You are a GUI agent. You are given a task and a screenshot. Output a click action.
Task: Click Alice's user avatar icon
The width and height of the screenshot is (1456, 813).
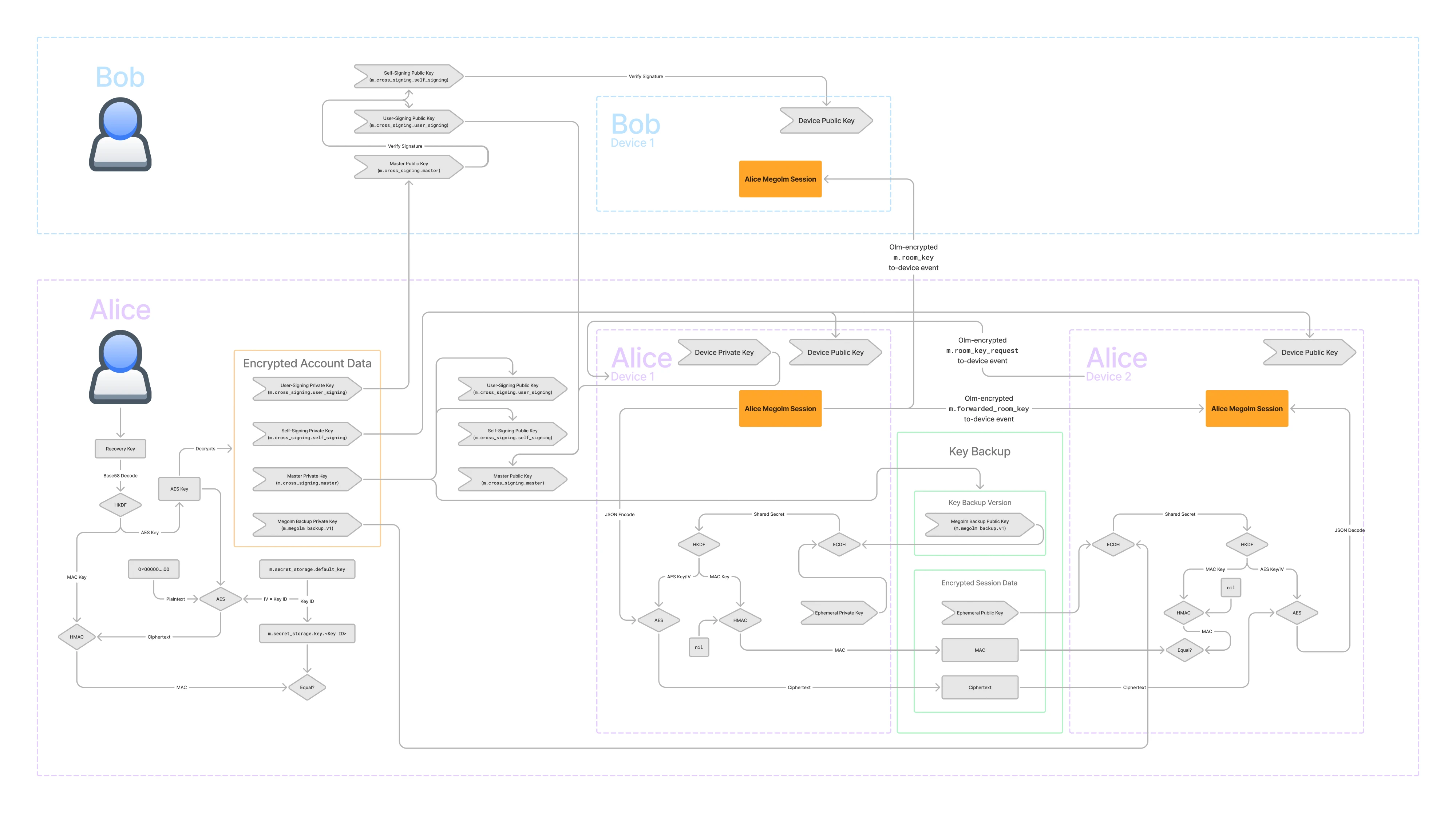pos(120,367)
